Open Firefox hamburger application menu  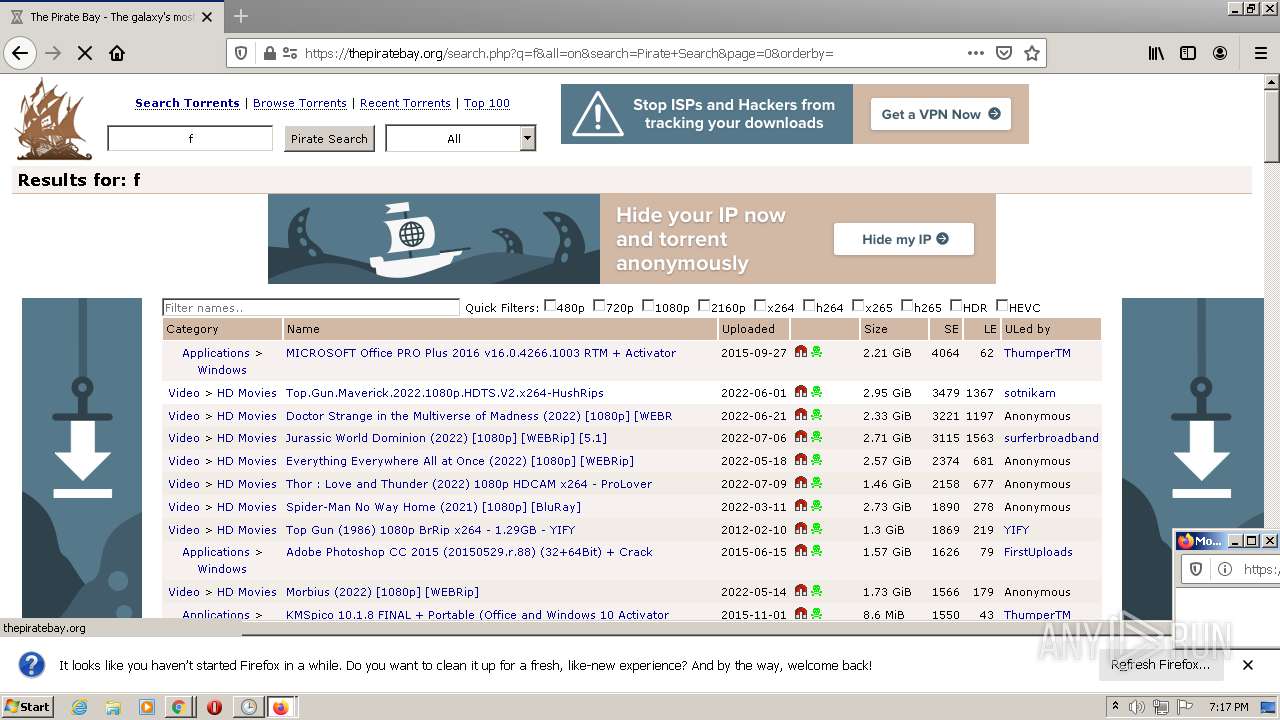[1260, 53]
